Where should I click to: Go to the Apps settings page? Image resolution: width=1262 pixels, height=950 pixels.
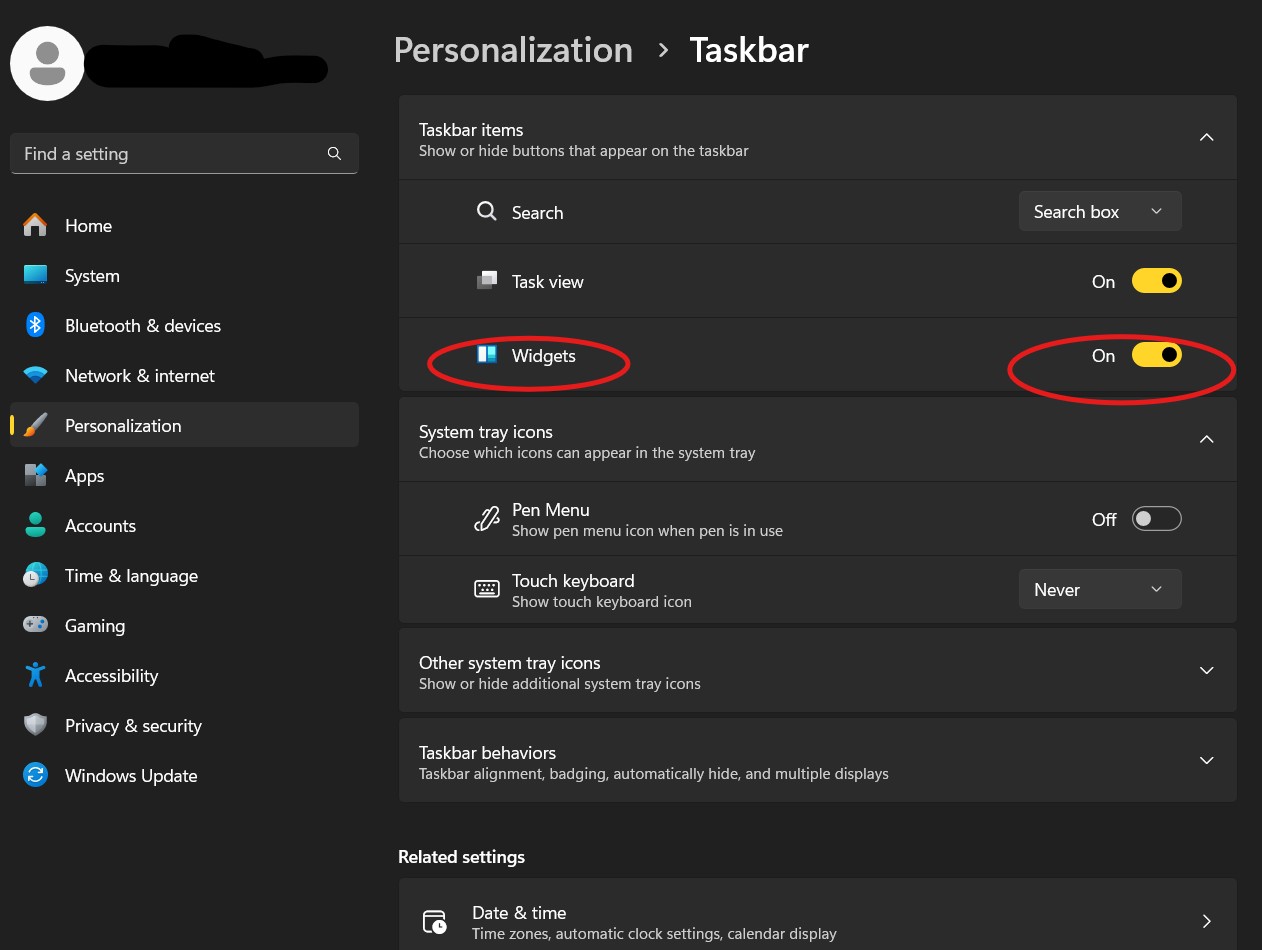[85, 476]
